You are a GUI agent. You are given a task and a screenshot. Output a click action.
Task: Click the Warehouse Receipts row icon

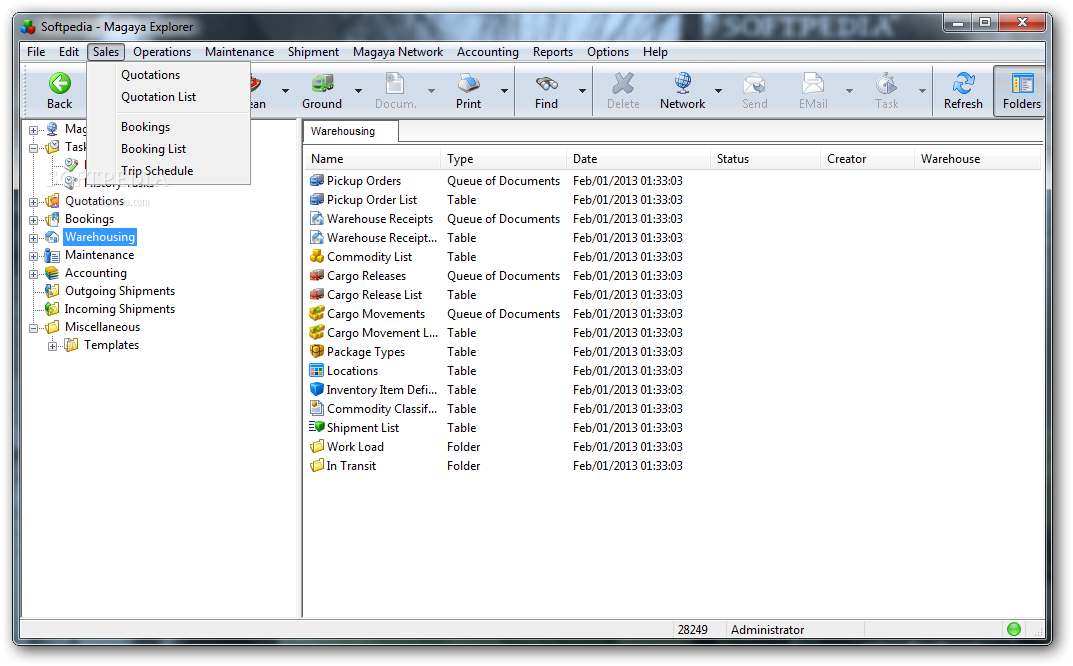point(317,218)
